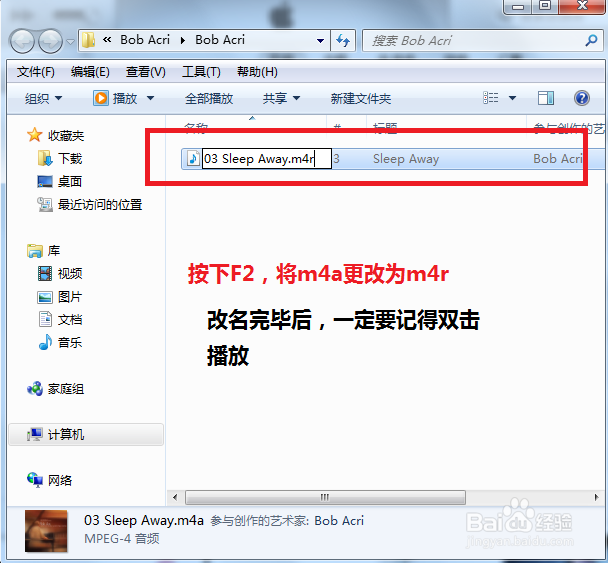This screenshot has height=563, width=608.
Task: Click the Bob Acri artist value in details pane
Action: (x=339, y=520)
